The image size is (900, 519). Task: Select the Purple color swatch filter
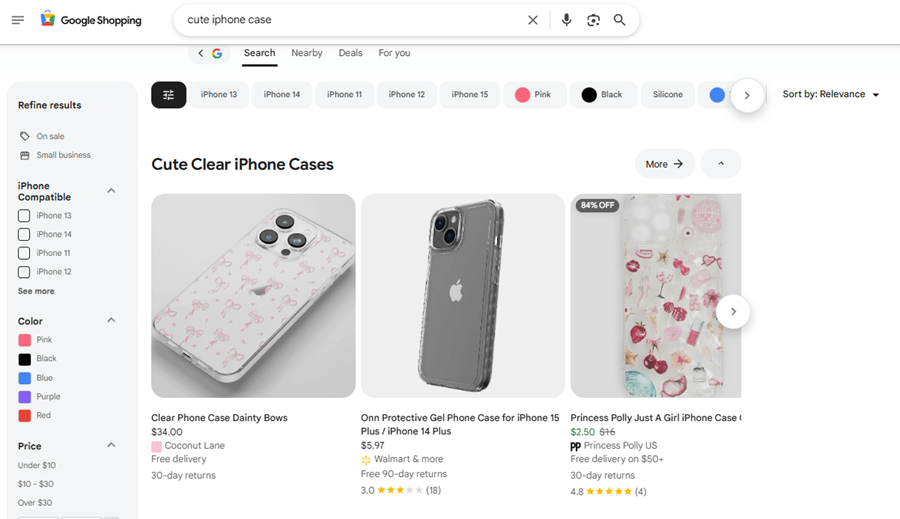(25, 397)
